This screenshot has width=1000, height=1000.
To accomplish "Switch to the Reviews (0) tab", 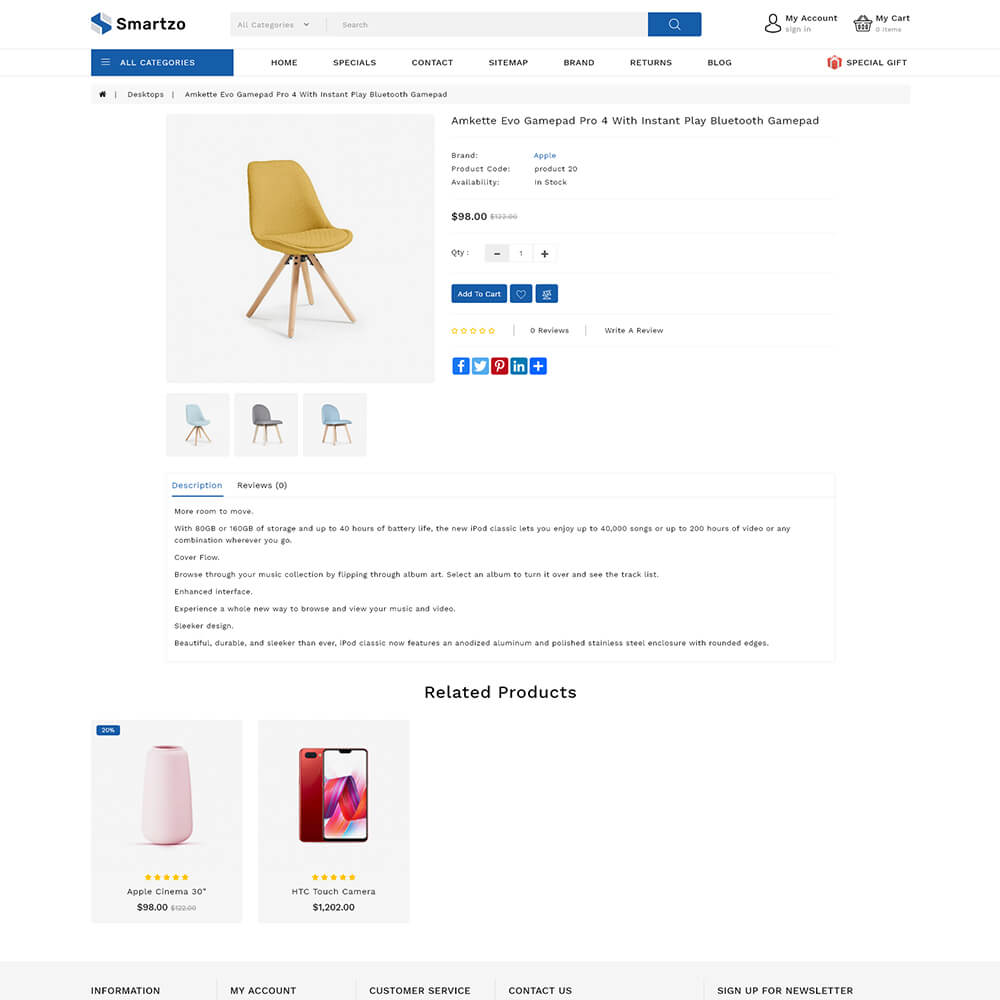I will [x=262, y=485].
